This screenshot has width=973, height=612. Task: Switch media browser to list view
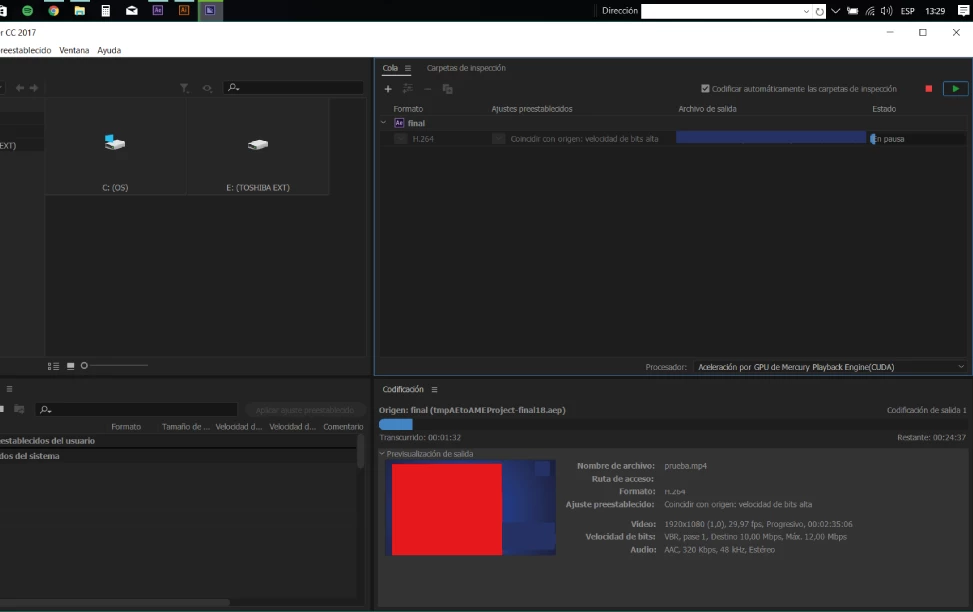[x=53, y=366]
